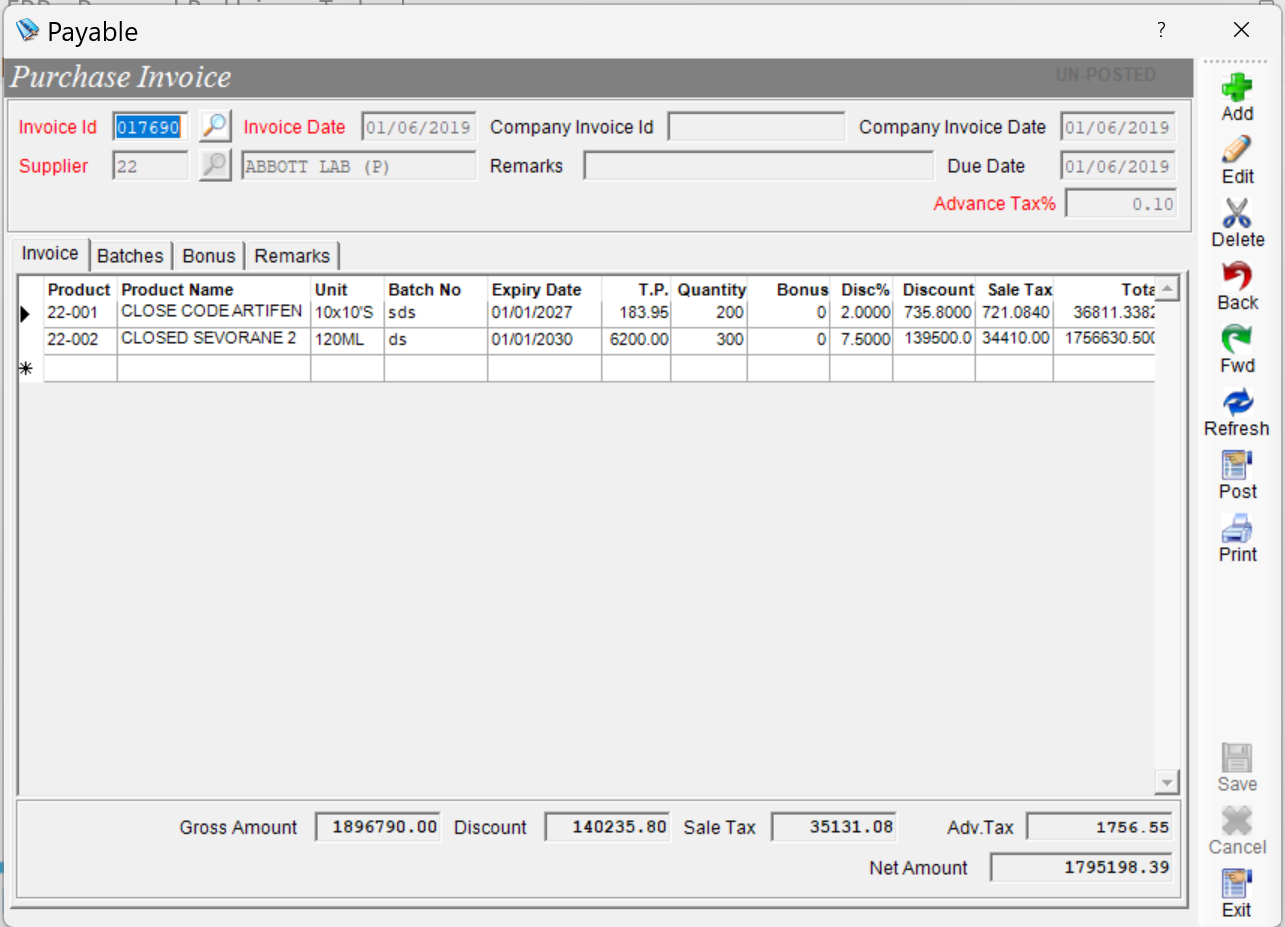Click the Quantity column header
The height and width of the screenshot is (927, 1285).
click(709, 290)
